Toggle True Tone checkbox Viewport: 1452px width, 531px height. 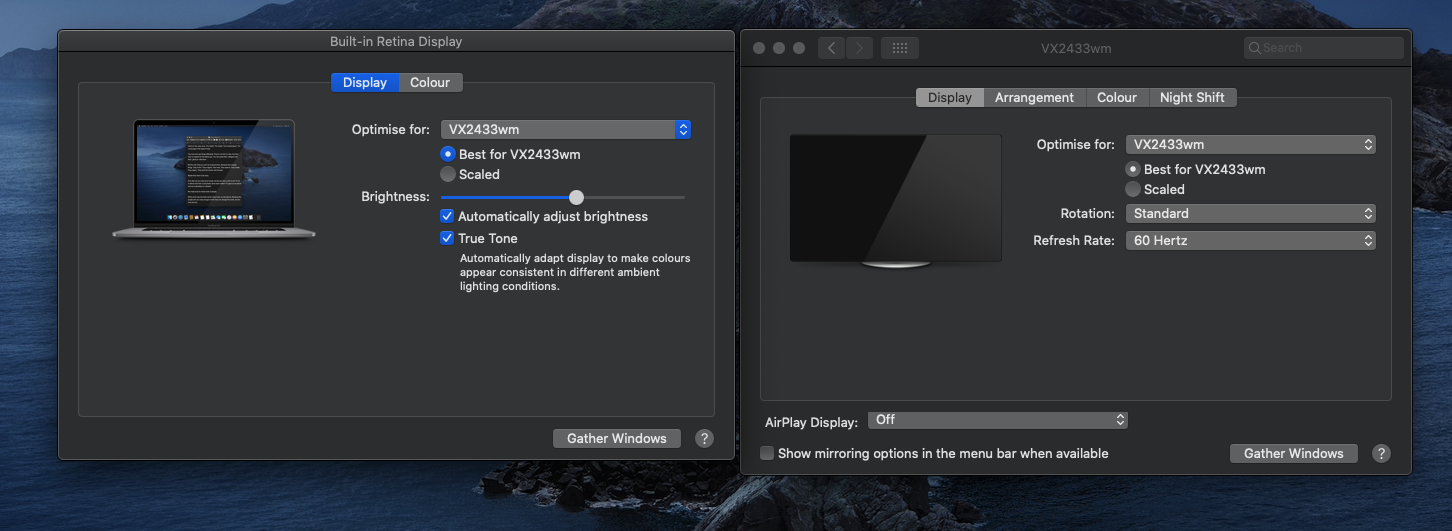coord(448,238)
